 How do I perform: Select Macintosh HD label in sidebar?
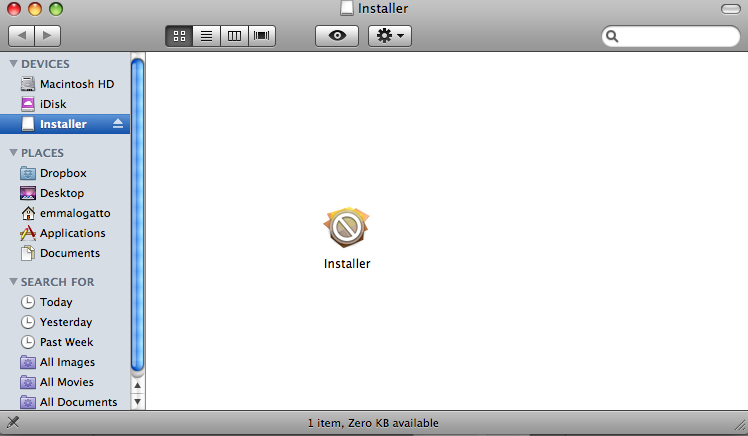coord(77,84)
